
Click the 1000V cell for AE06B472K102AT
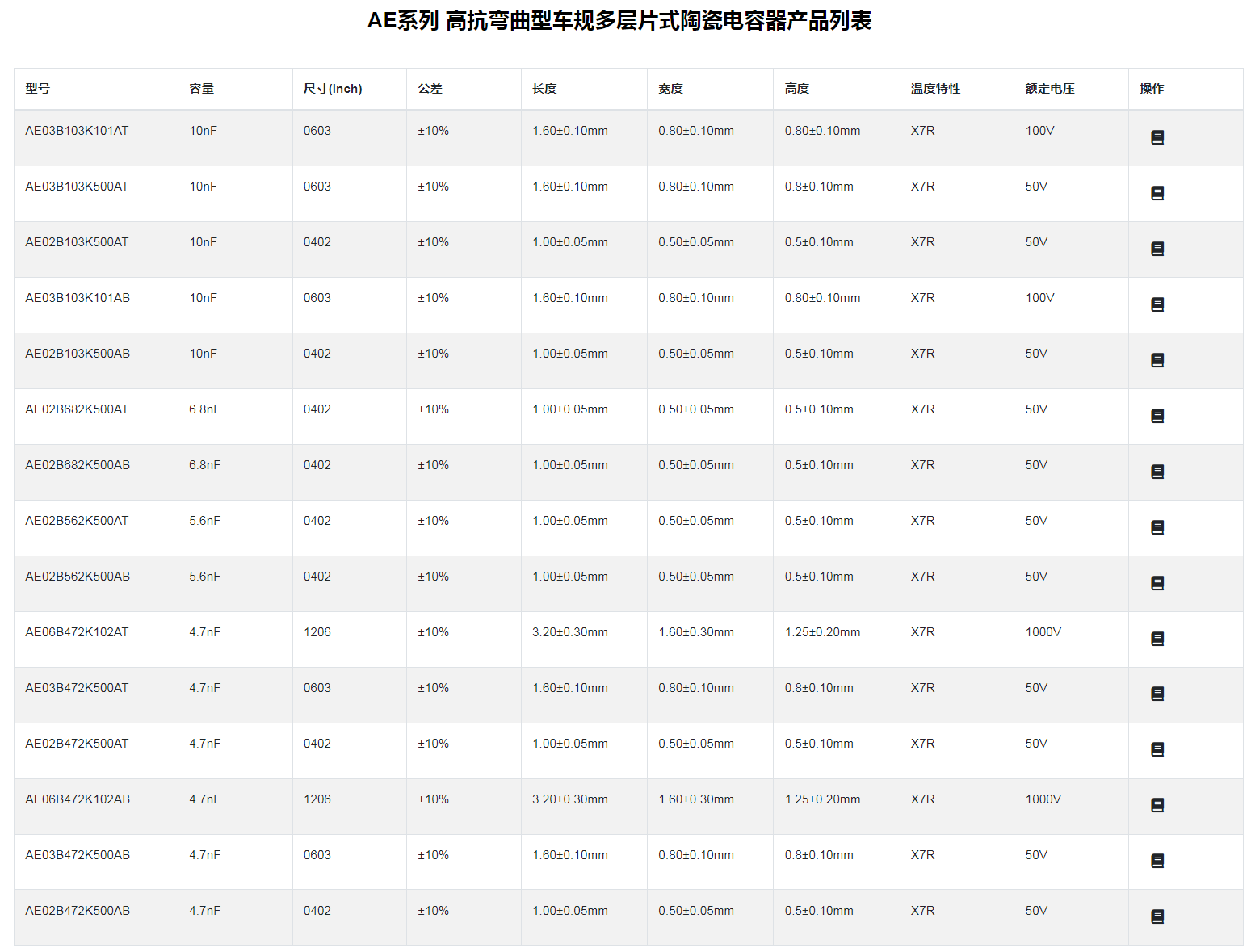1043,632
